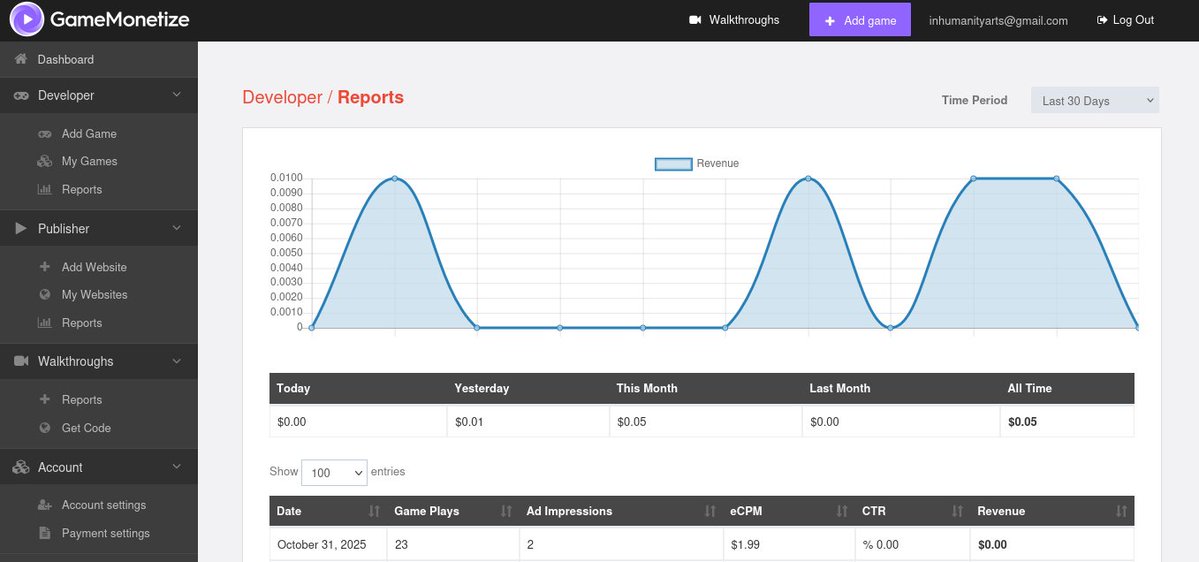Click the plus icon on Add game button
This screenshot has height=562, width=1199.
coord(830,21)
